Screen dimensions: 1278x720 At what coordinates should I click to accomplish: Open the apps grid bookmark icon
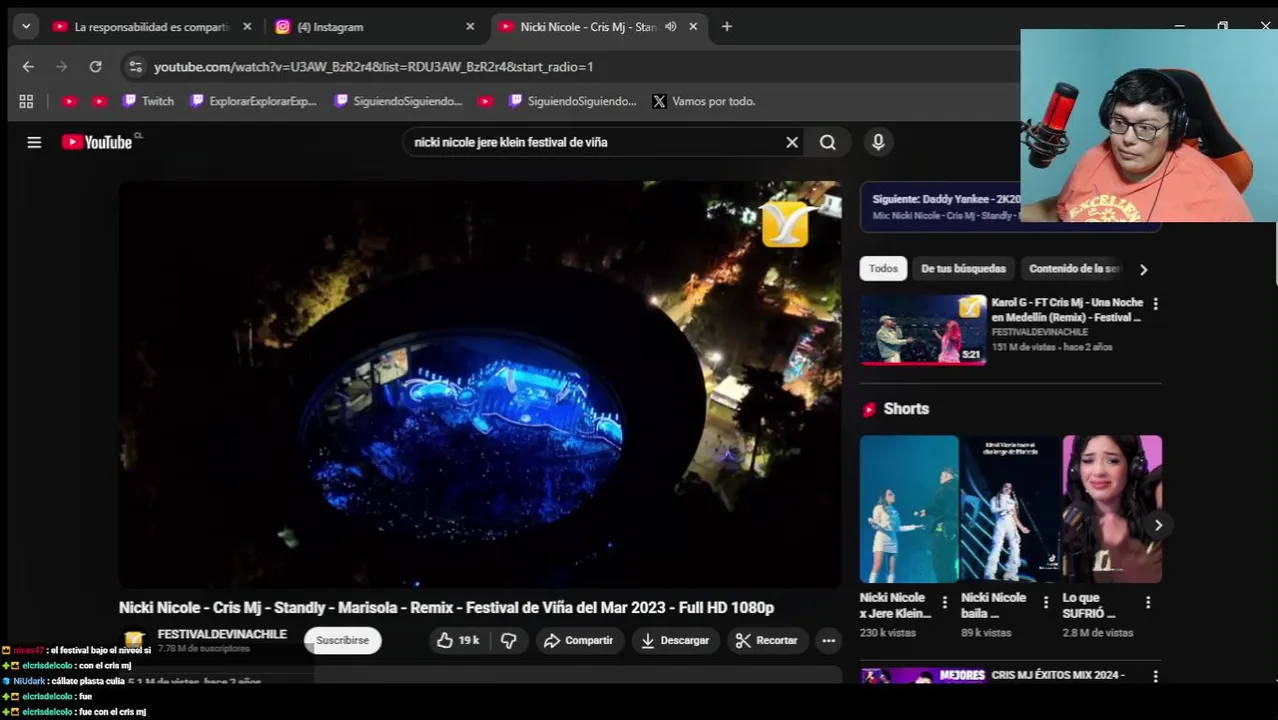pos(26,101)
